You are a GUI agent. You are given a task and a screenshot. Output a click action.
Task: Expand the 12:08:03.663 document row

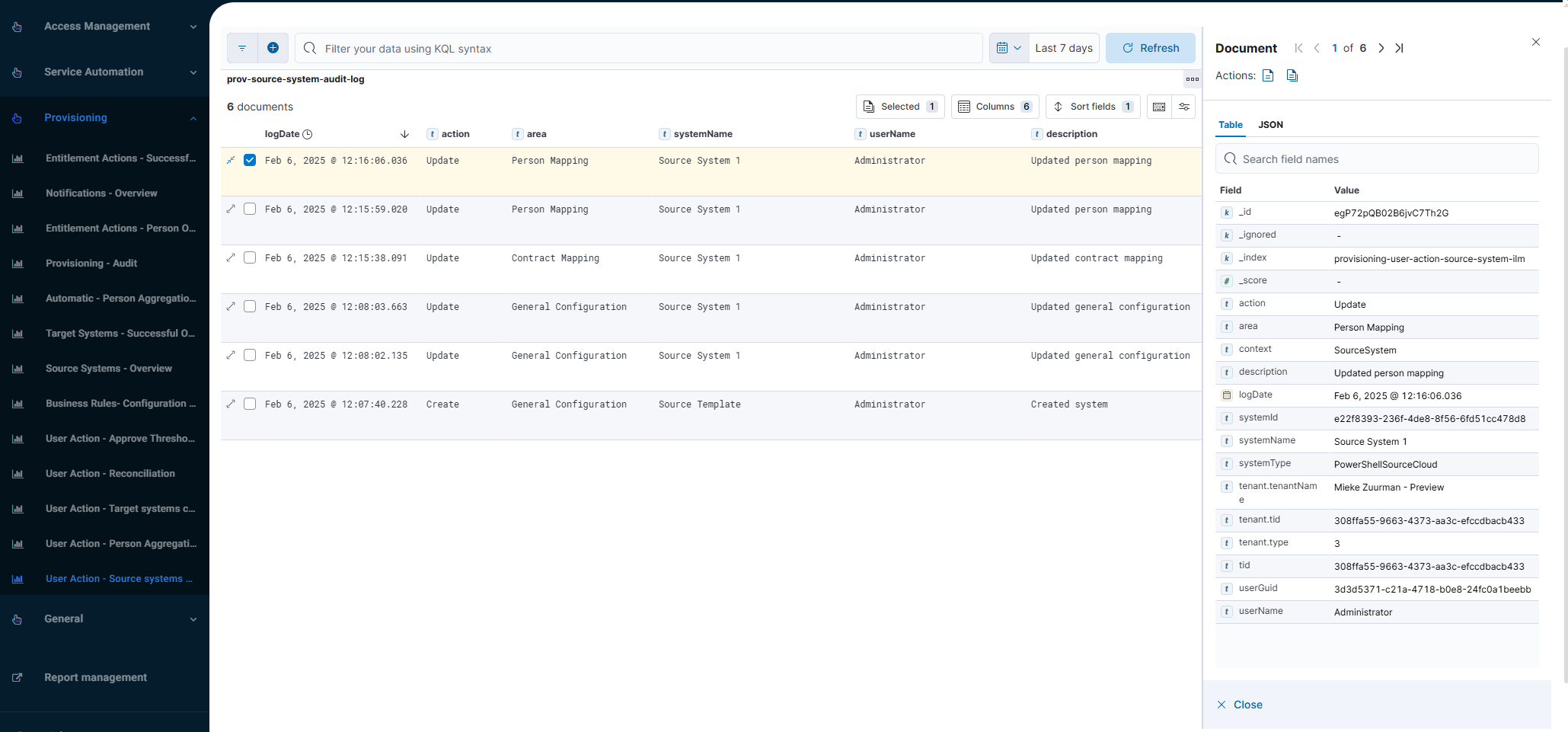pos(231,306)
